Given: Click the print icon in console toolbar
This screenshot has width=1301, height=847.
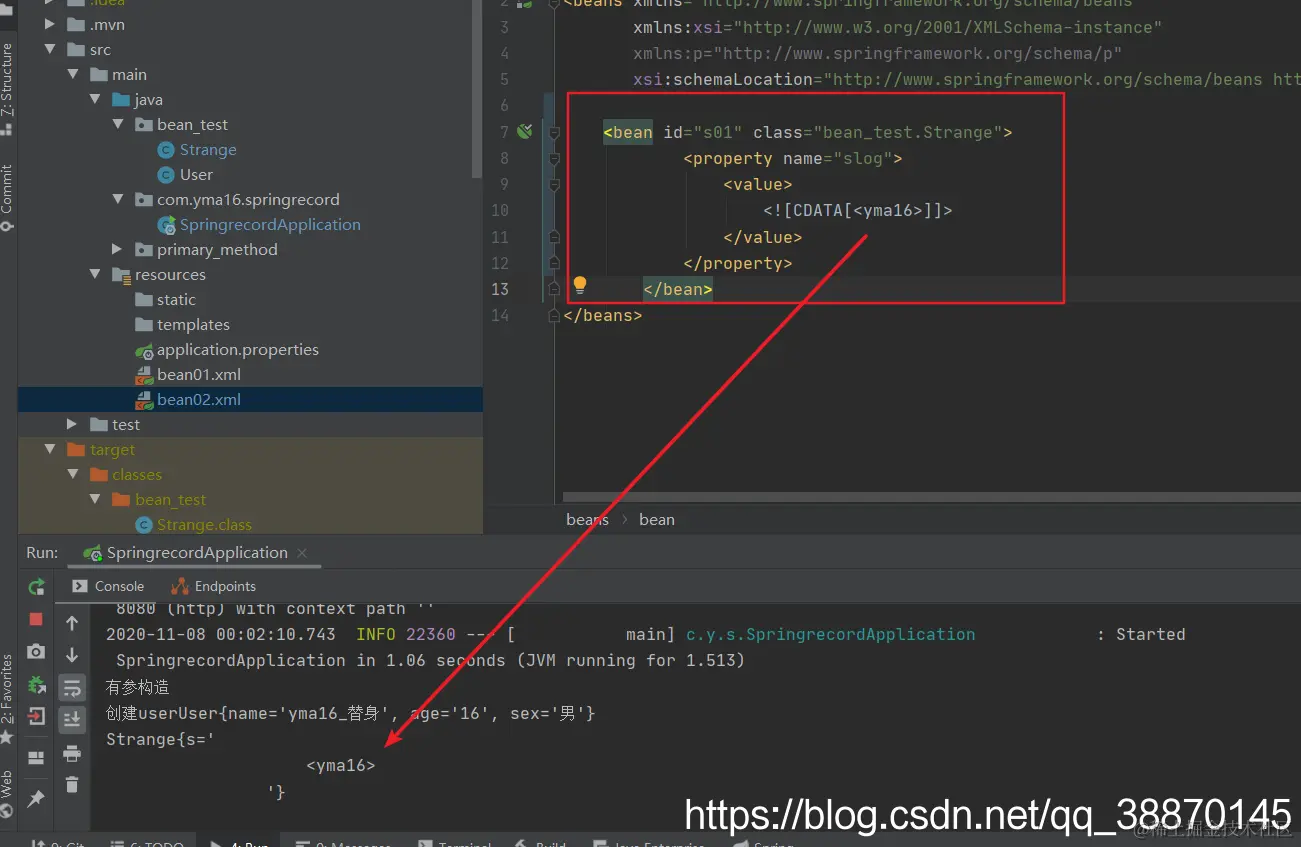Looking at the screenshot, I should pyautogui.click(x=72, y=753).
